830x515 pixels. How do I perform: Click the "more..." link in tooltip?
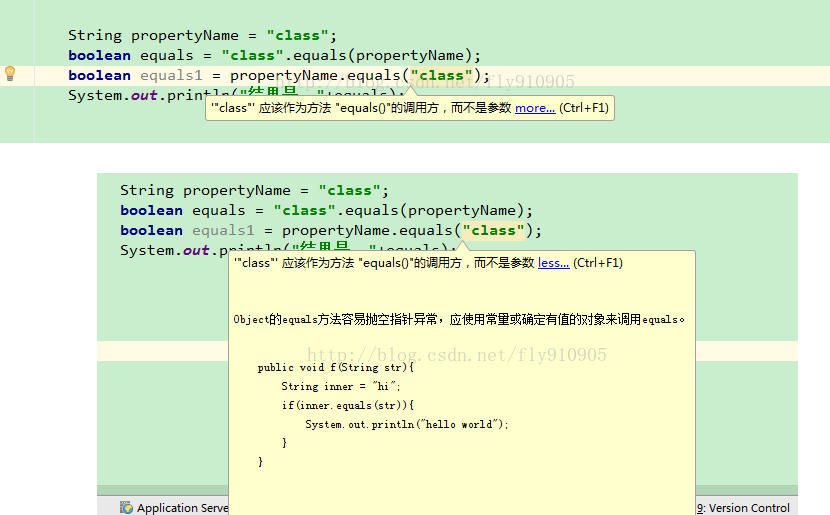click(535, 108)
